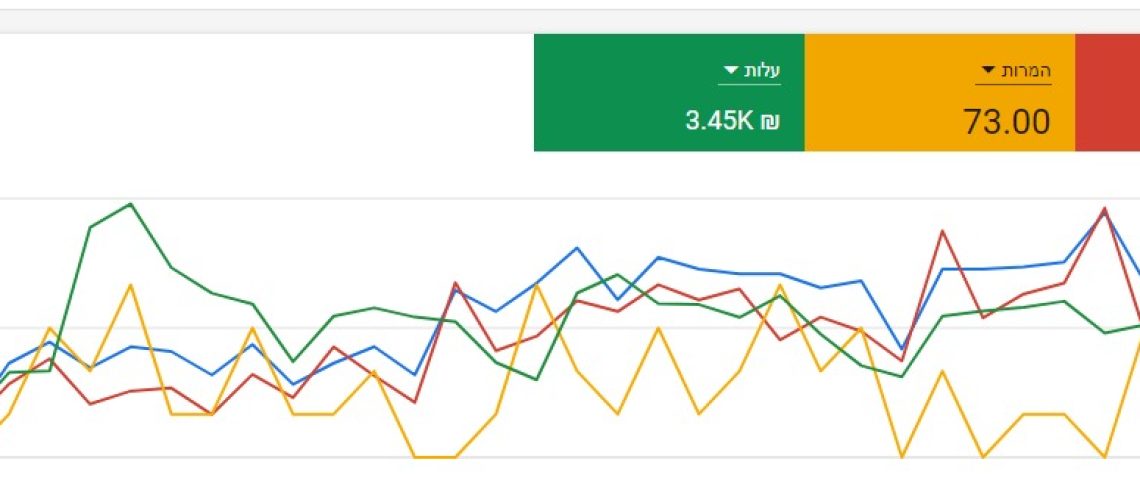Click the green line's highest peak

point(131,204)
